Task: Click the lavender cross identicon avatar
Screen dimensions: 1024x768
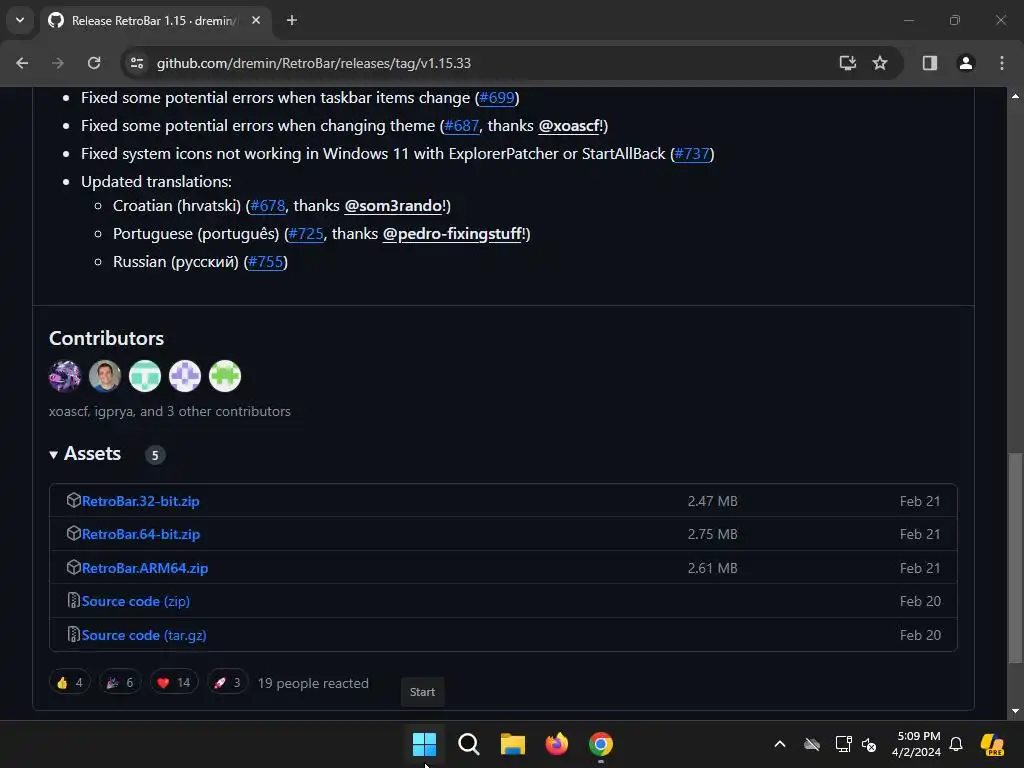Action: 185,376
